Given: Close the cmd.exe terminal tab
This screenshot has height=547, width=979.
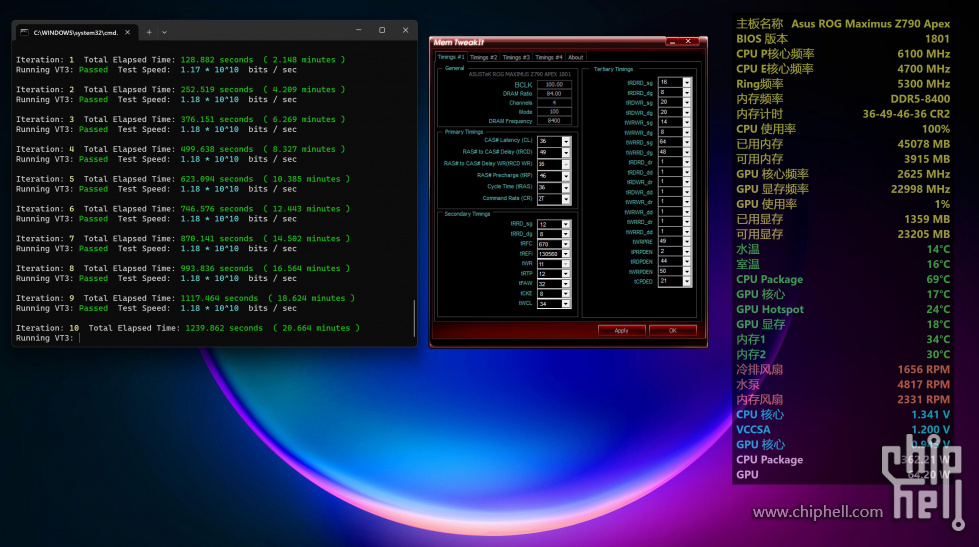Looking at the screenshot, I should pyautogui.click(x=127, y=32).
